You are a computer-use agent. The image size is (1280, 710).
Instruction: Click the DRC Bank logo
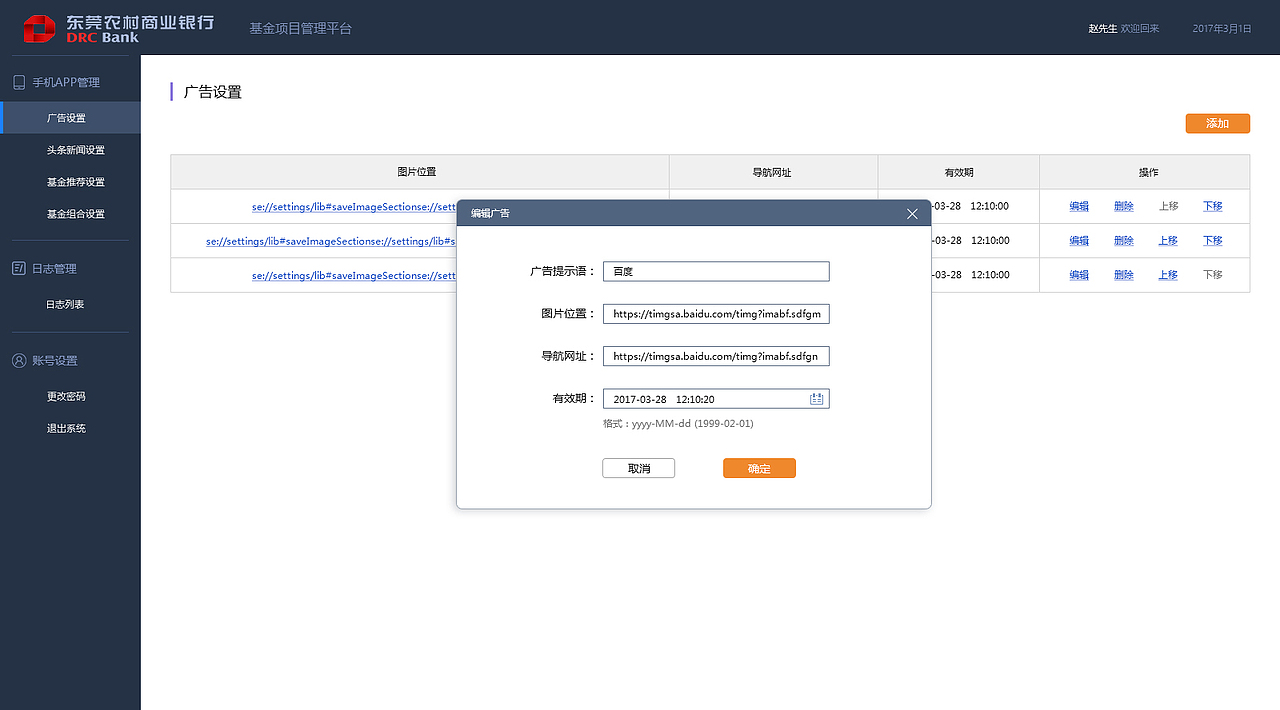(118, 28)
